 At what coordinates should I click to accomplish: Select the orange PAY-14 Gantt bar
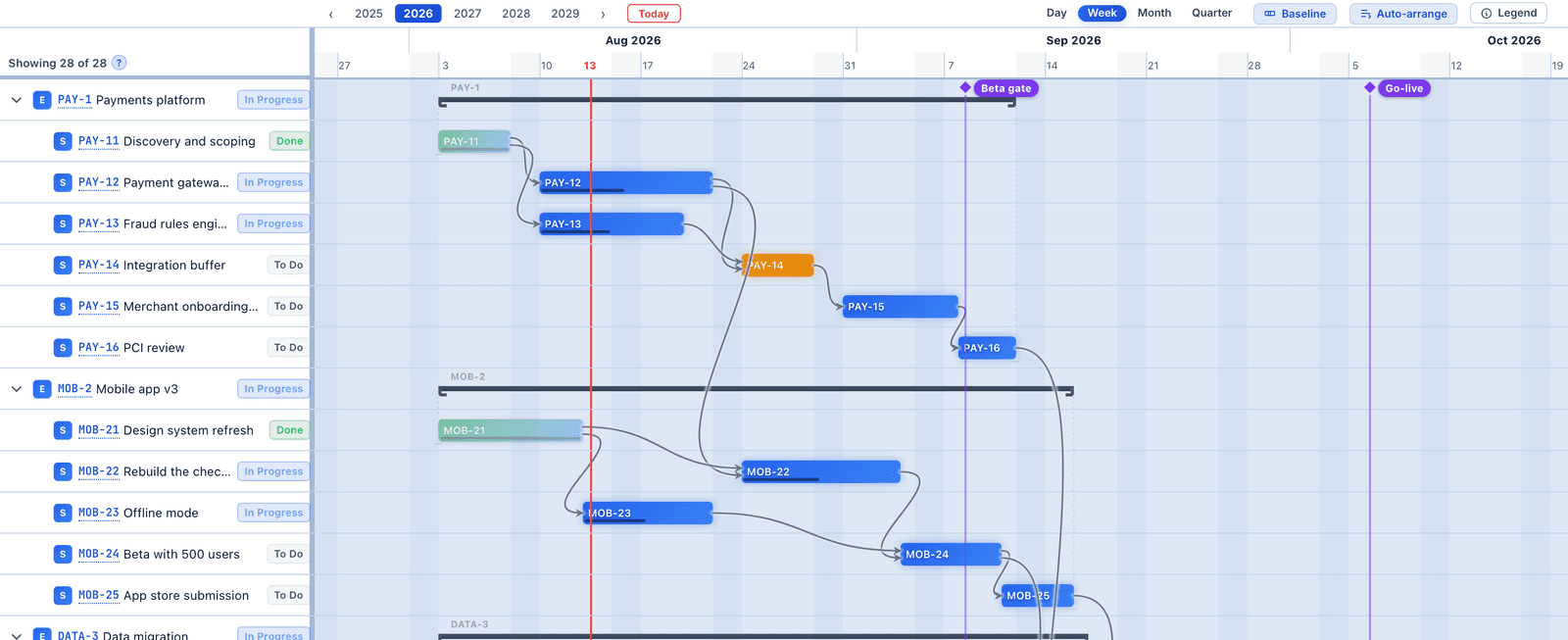[x=778, y=265]
